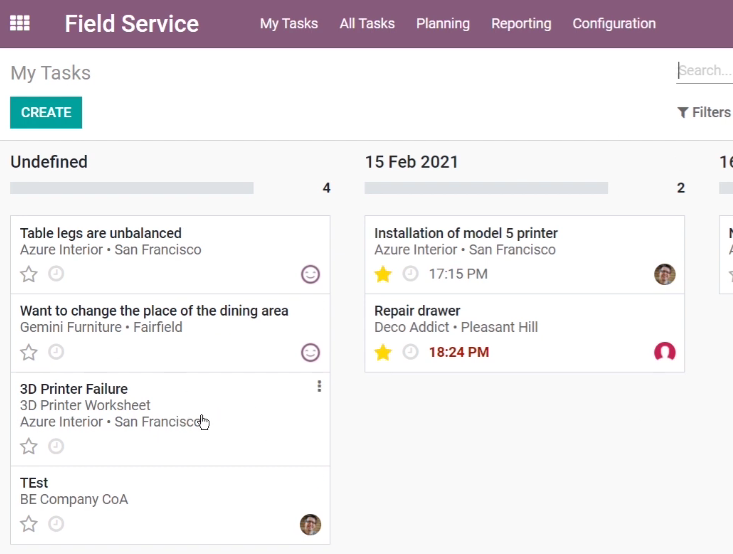Open activity clock on Table legs are unbalanced
The height and width of the screenshot is (554, 733).
[56, 273]
